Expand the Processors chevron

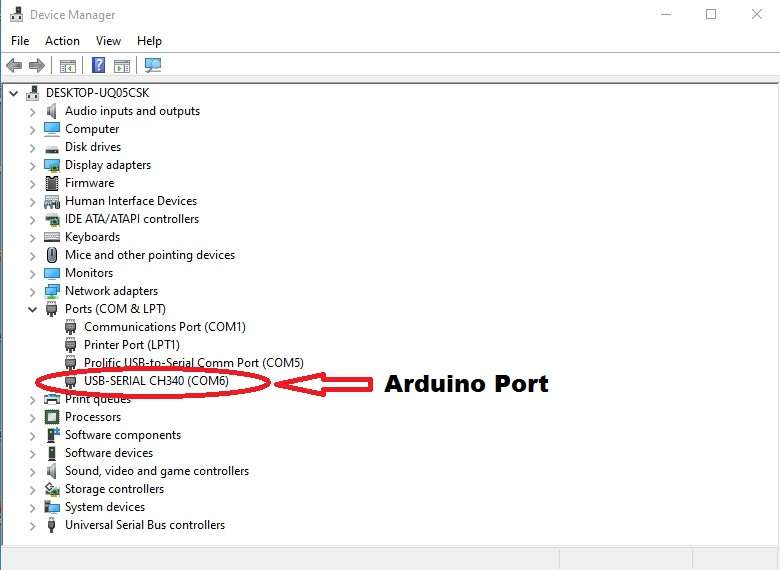[33, 418]
